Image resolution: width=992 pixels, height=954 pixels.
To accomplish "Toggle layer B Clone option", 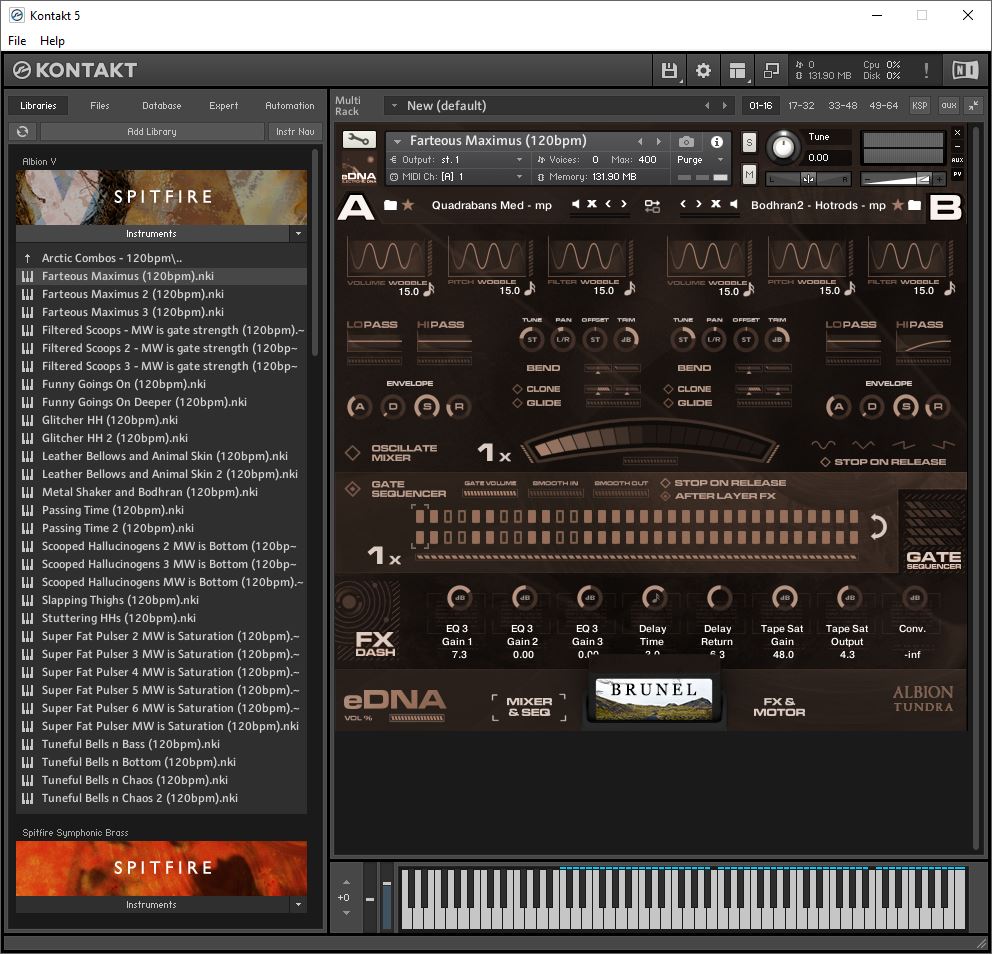I will click(x=668, y=389).
